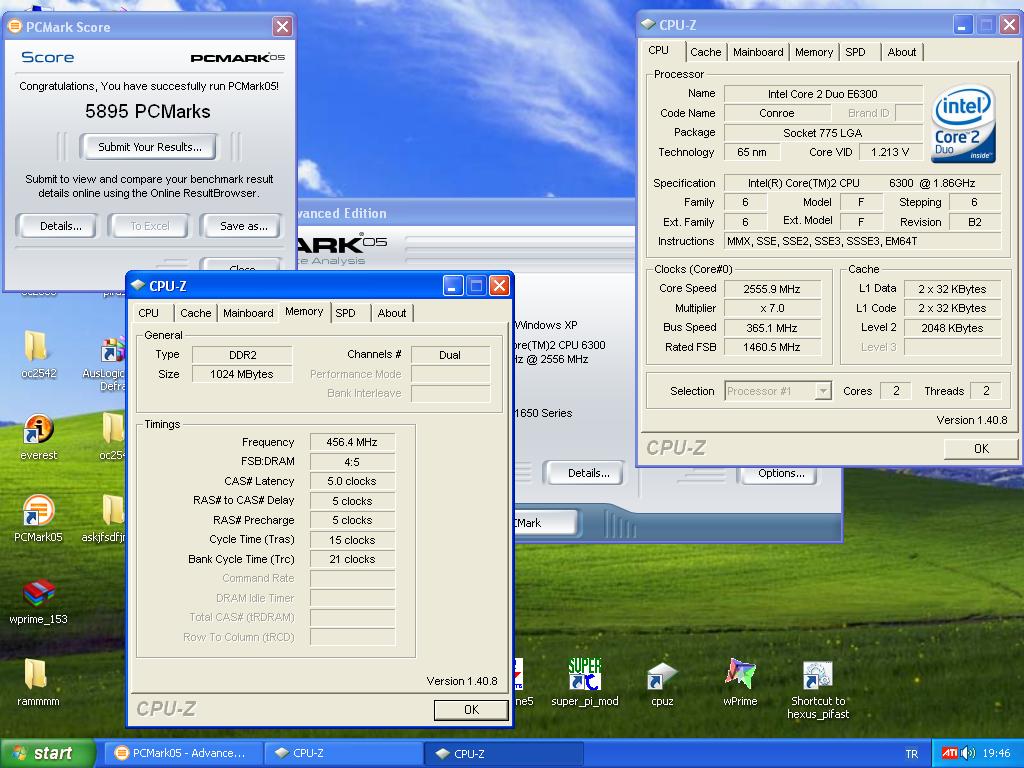This screenshot has height=768, width=1024.
Task: Click Details button in PCMark05 main window
Action: [x=588, y=473]
